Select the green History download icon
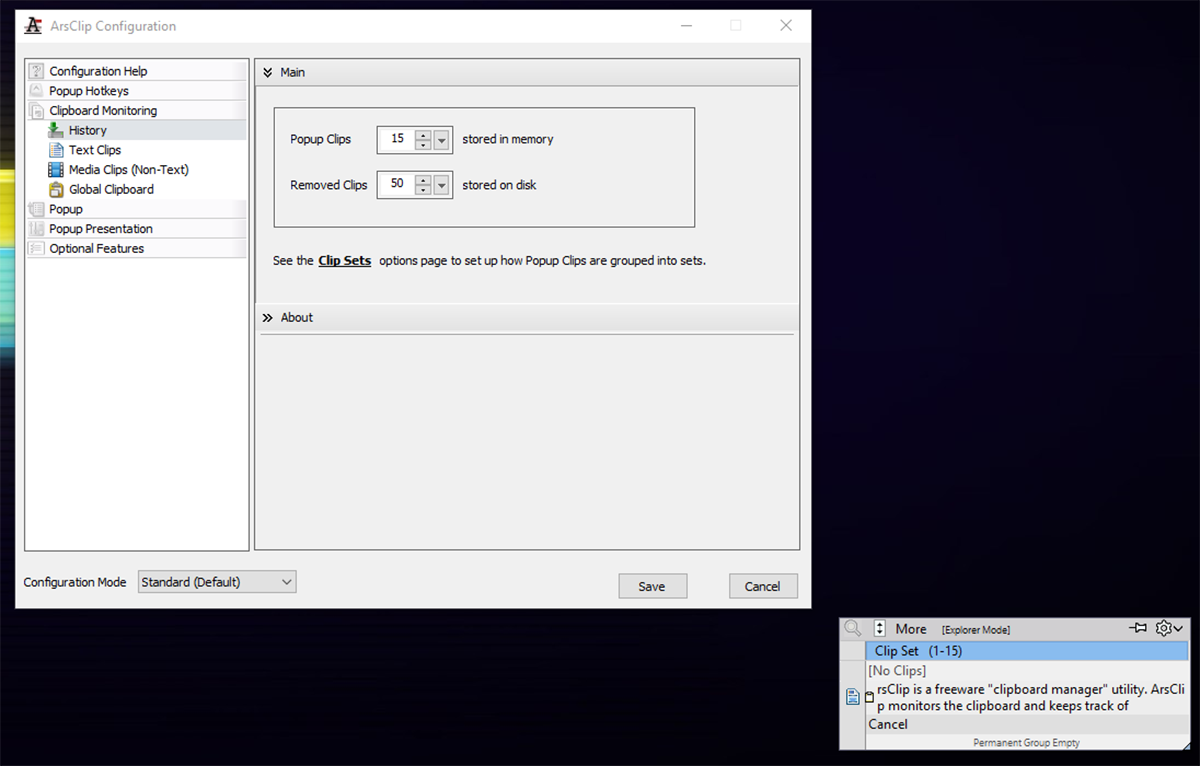The width and height of the screenshot is (1200, 766). (56, 130)
